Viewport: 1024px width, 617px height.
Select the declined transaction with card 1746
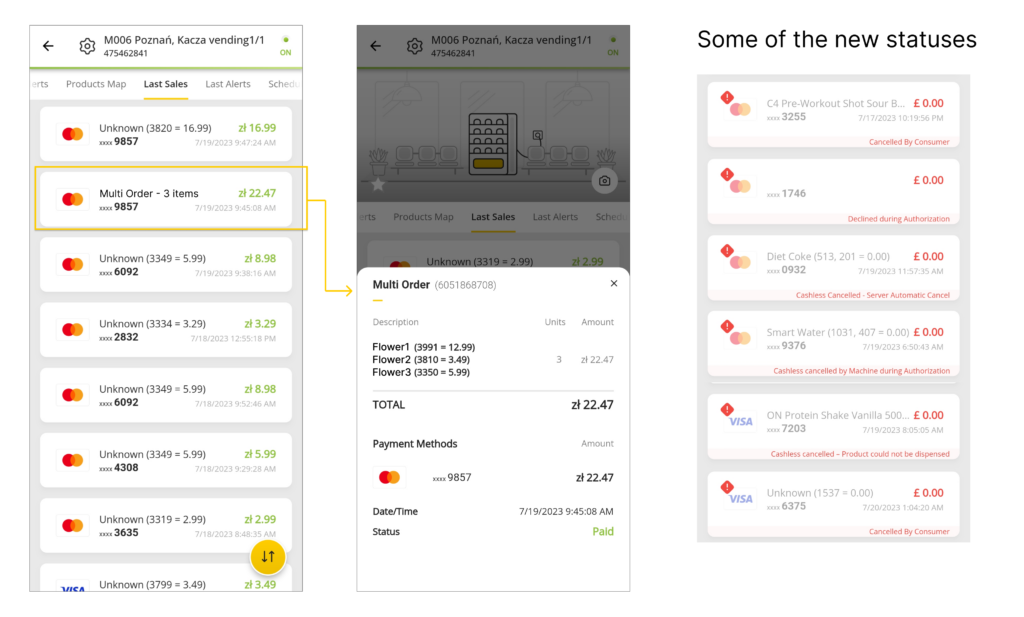pyautogui.click(x=833, y=191)
